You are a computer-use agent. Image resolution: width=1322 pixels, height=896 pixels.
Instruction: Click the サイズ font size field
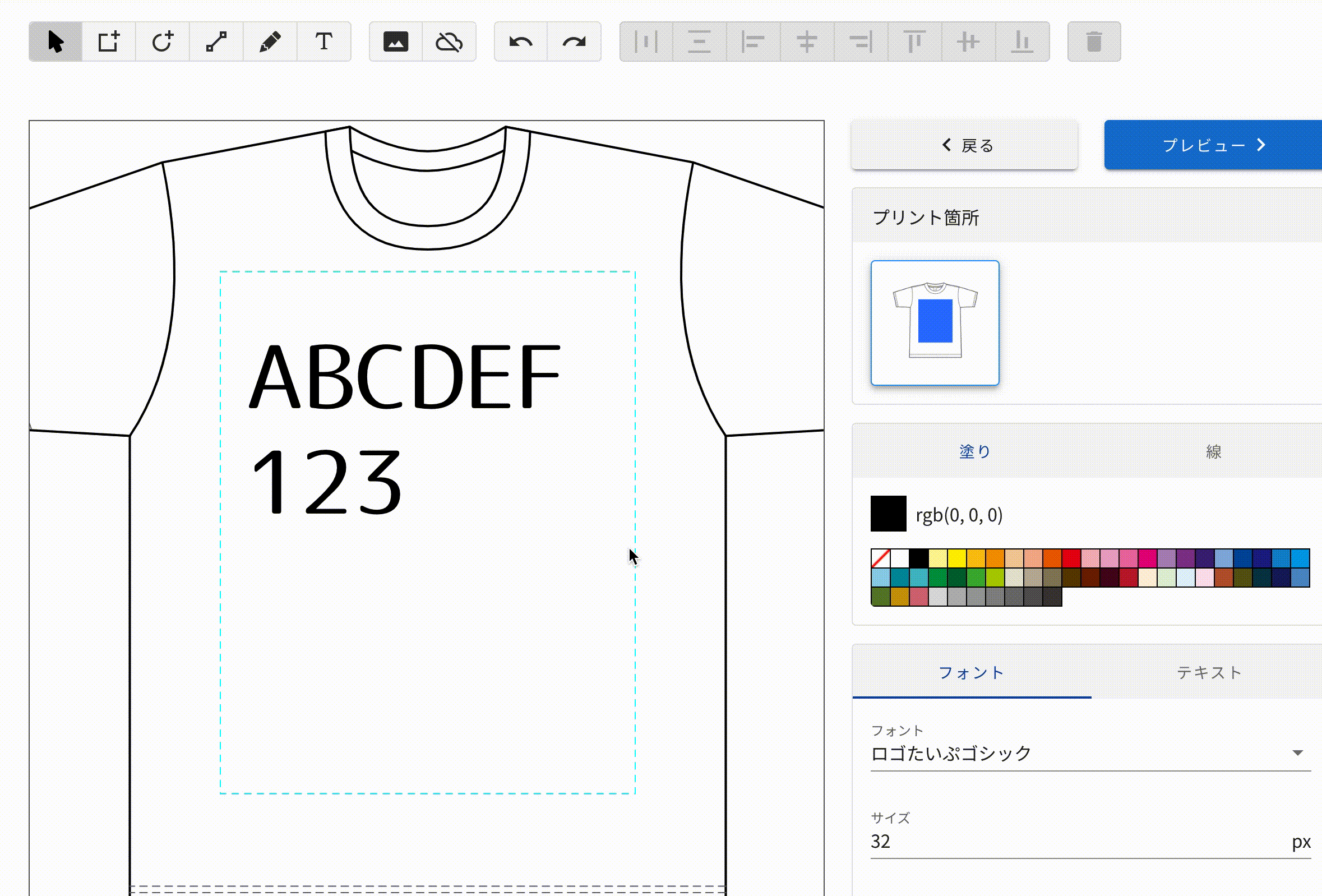[x=1078, y=842]
